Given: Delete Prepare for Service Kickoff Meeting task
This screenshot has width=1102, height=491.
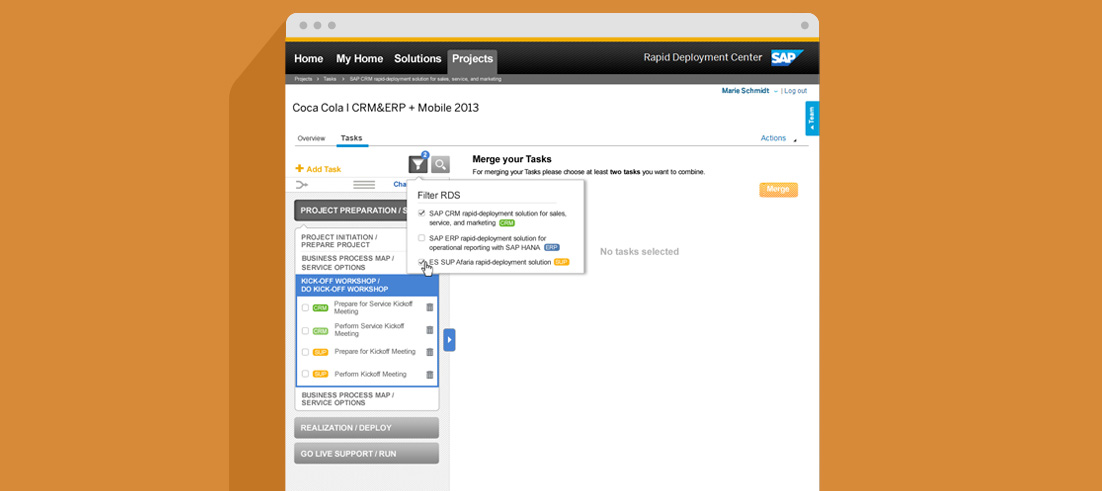Looking at the screenshot, I should pos(429,307).
